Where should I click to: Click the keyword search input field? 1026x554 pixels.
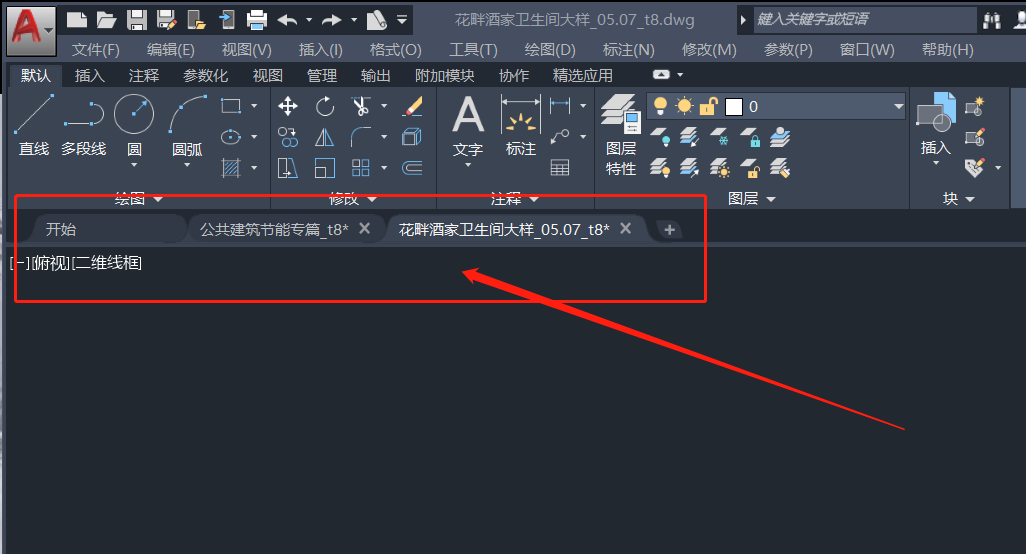pos(864,19)
